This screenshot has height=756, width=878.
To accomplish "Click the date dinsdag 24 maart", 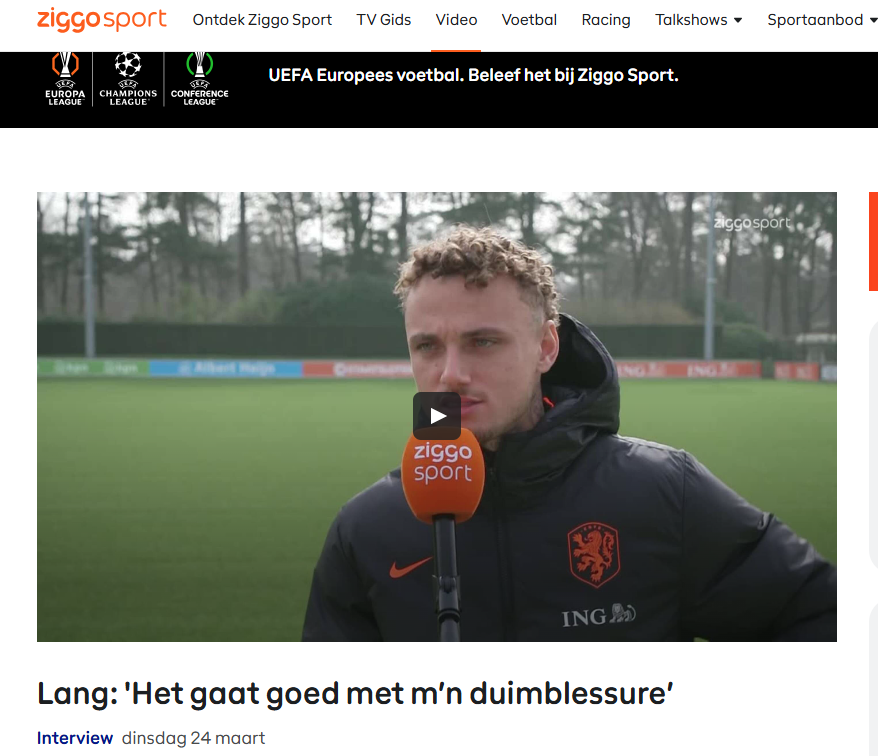I will [x=193, y=738].
